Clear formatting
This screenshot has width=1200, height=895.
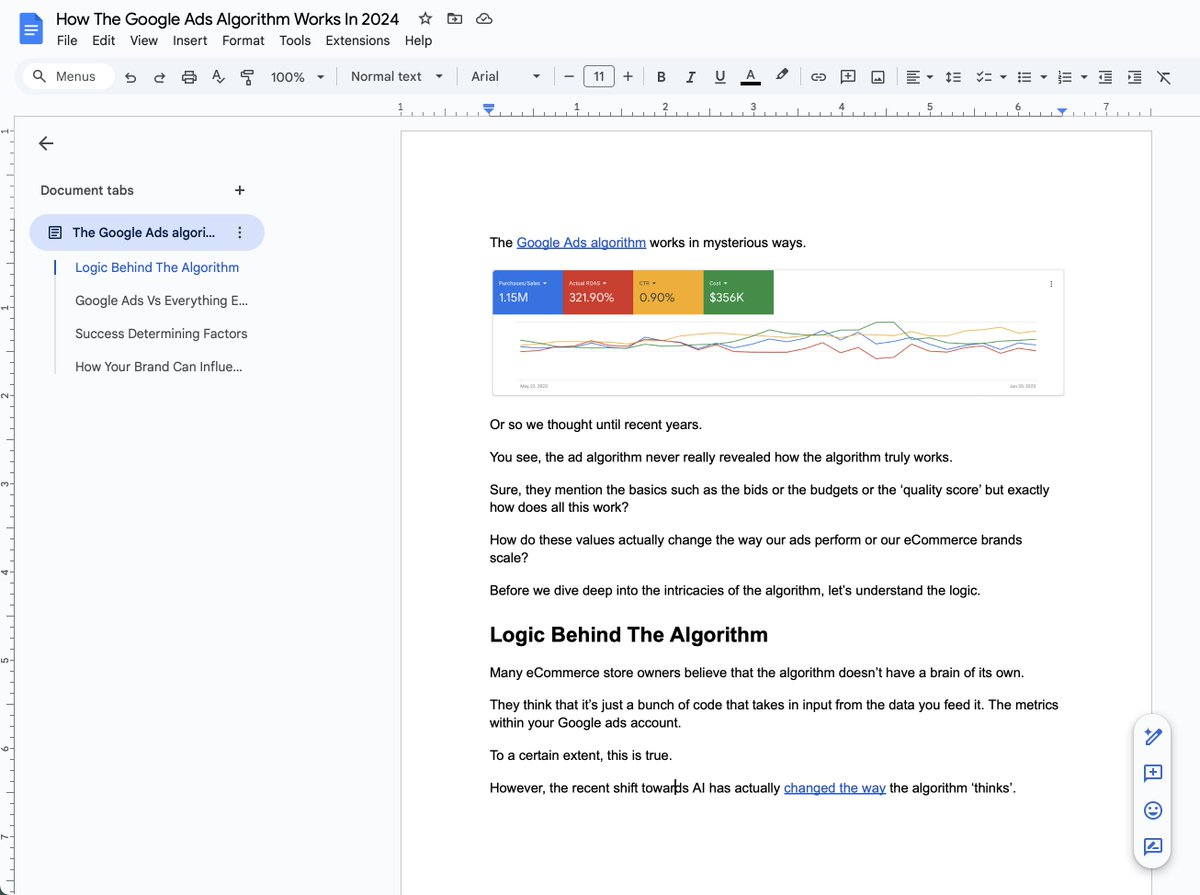coord(1164,77)
